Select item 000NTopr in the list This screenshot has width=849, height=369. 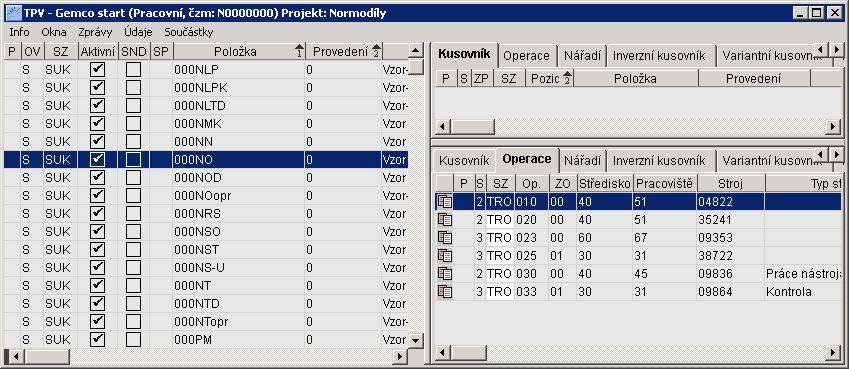click(206, 321)
